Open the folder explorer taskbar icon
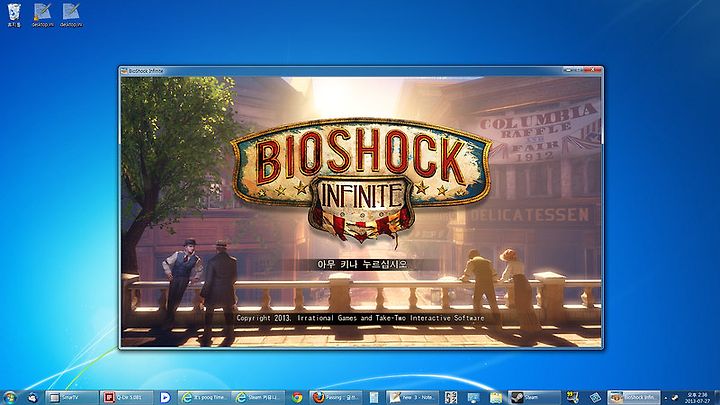 coord(496,398)
